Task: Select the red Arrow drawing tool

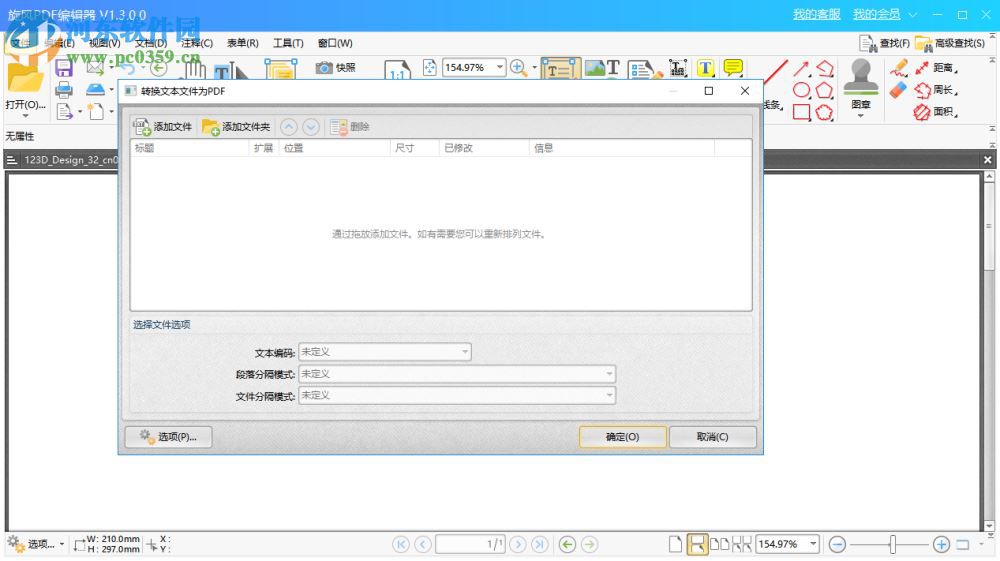Action: [801, 68]
